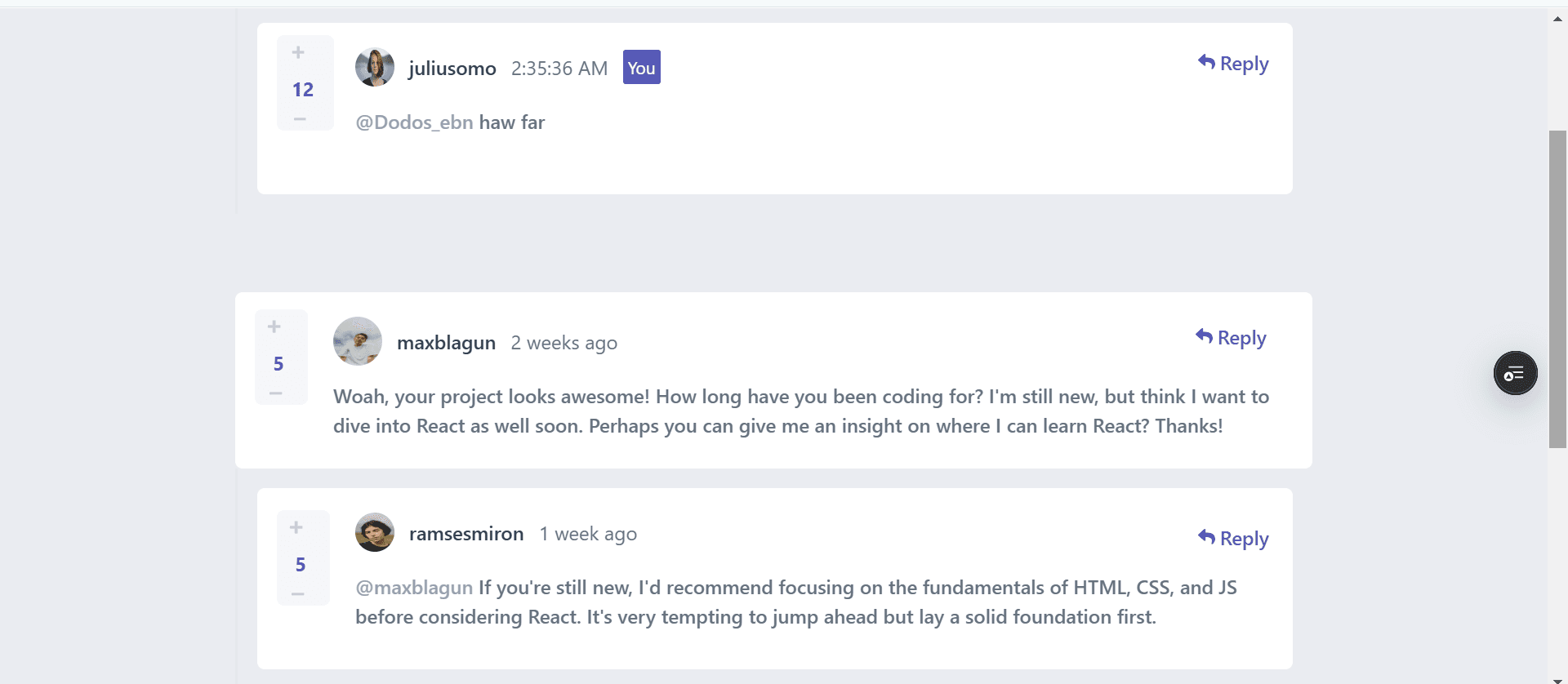The image size is (1568, 684).
Task: Open ramsesmiron's avatar picture
Action: coord(375,532)
